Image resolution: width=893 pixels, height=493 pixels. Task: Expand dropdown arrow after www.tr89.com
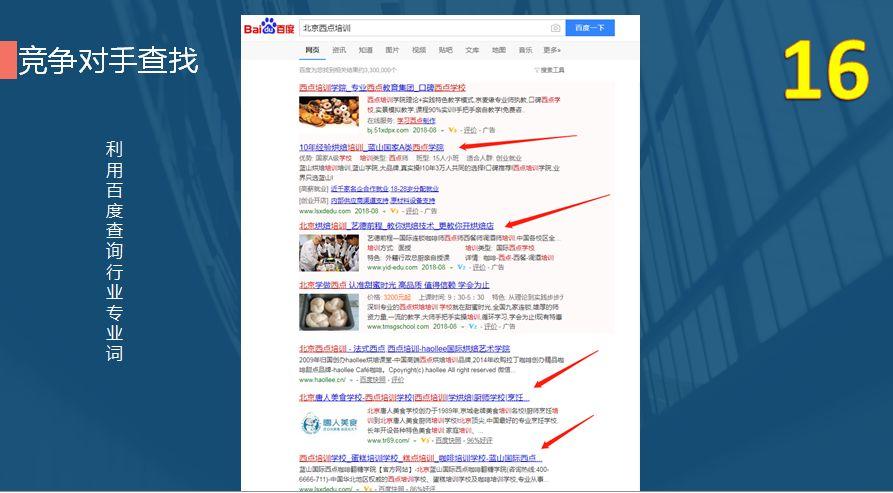point(415,441)
